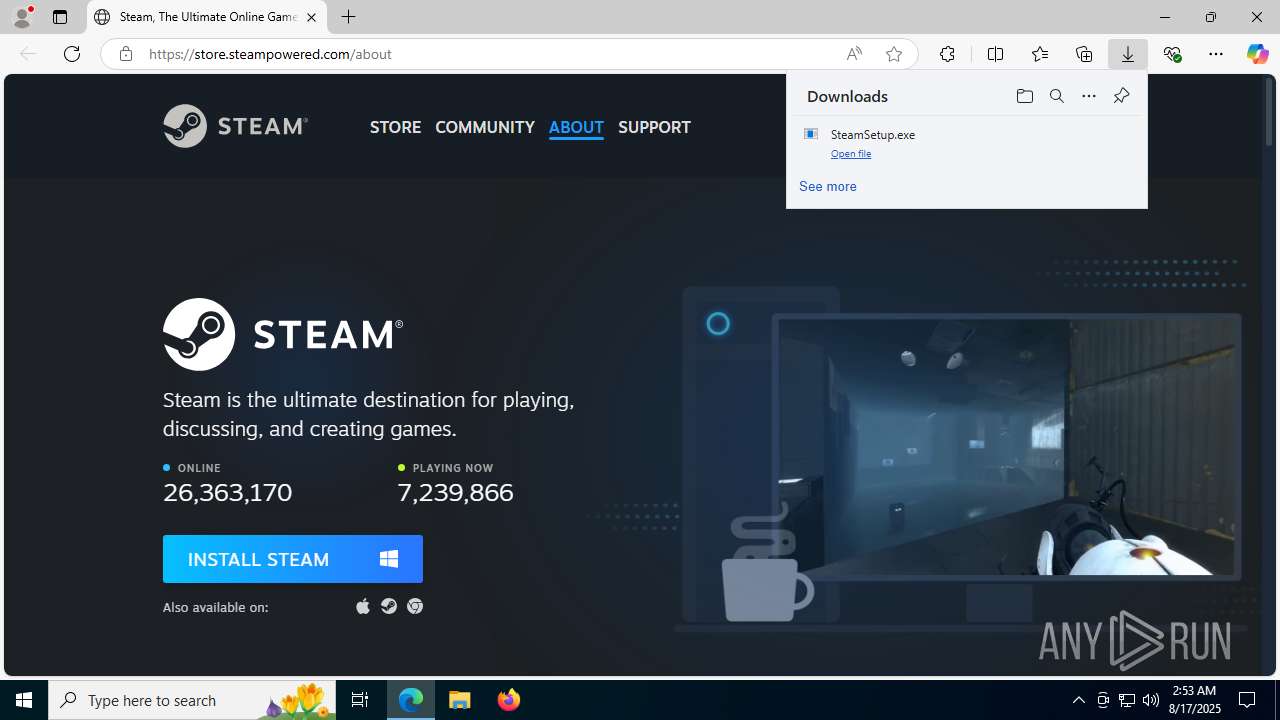Click Microsoft Edge taskbar icon
This screenshot has height=720, width=1280.
pos(411,700)
